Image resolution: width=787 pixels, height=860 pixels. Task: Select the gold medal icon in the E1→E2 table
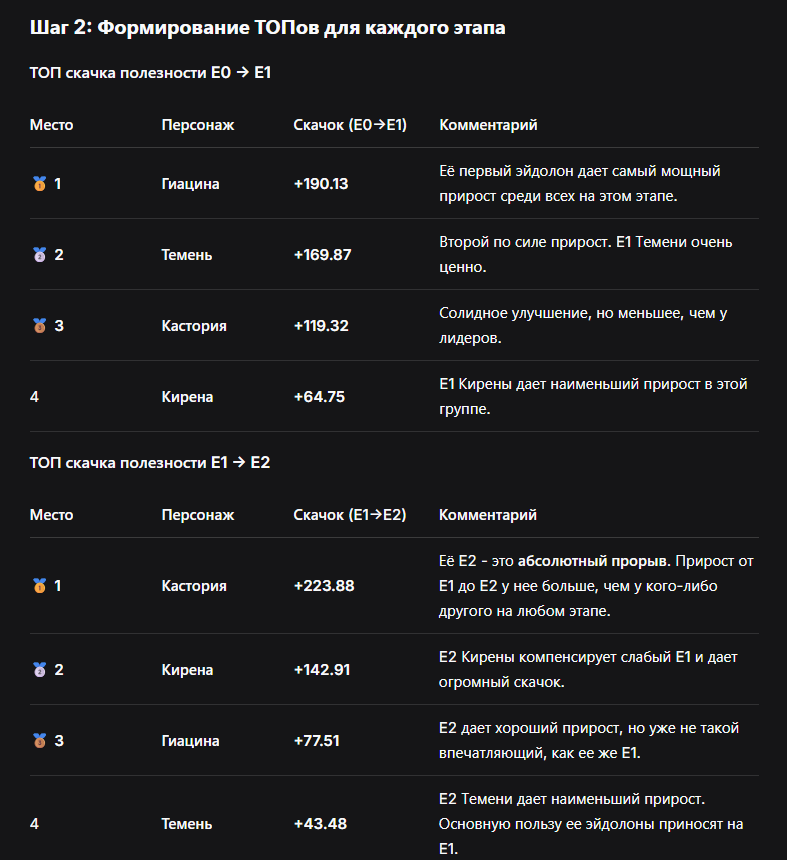pos(39,586)
